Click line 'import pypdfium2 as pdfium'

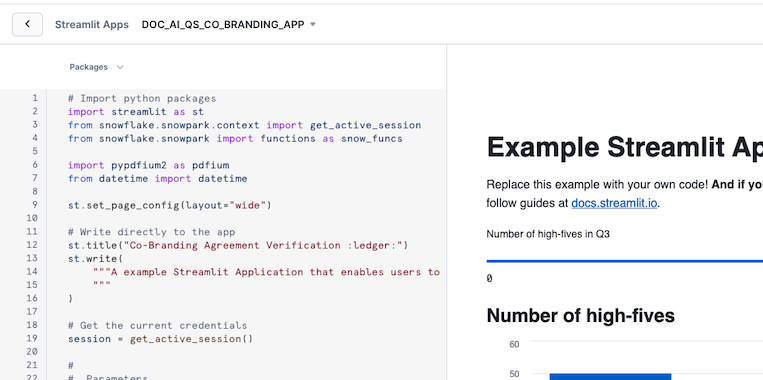pos(148,165)
